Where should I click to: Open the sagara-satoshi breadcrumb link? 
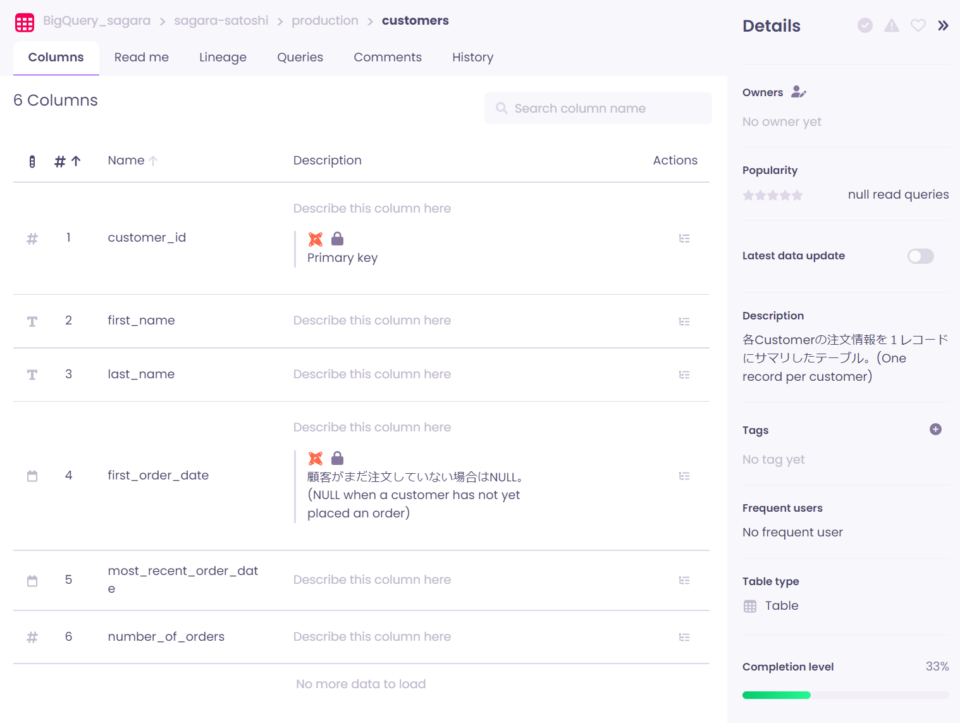pyautogui.click(x=220, y=20)
